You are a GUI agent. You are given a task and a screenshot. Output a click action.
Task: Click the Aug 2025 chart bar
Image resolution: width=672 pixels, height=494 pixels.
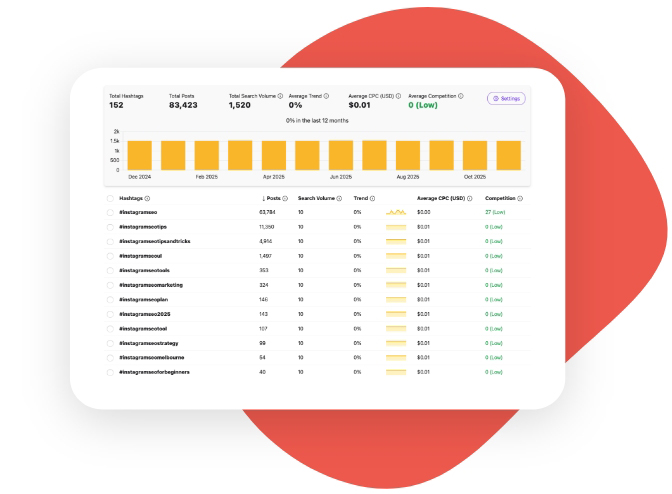coord(408,156)
